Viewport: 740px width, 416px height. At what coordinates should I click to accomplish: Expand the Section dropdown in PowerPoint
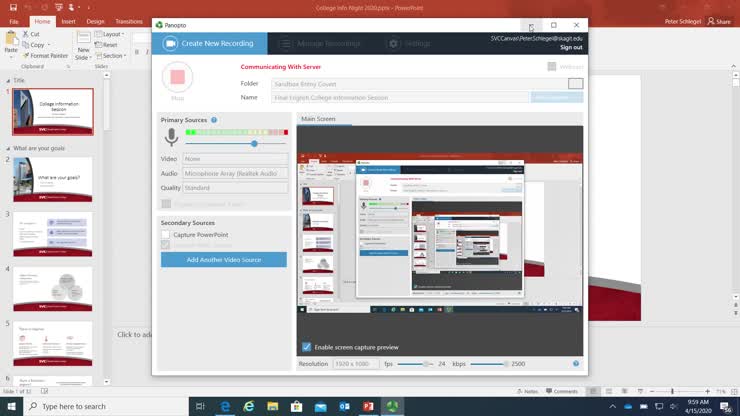point(111,56)
